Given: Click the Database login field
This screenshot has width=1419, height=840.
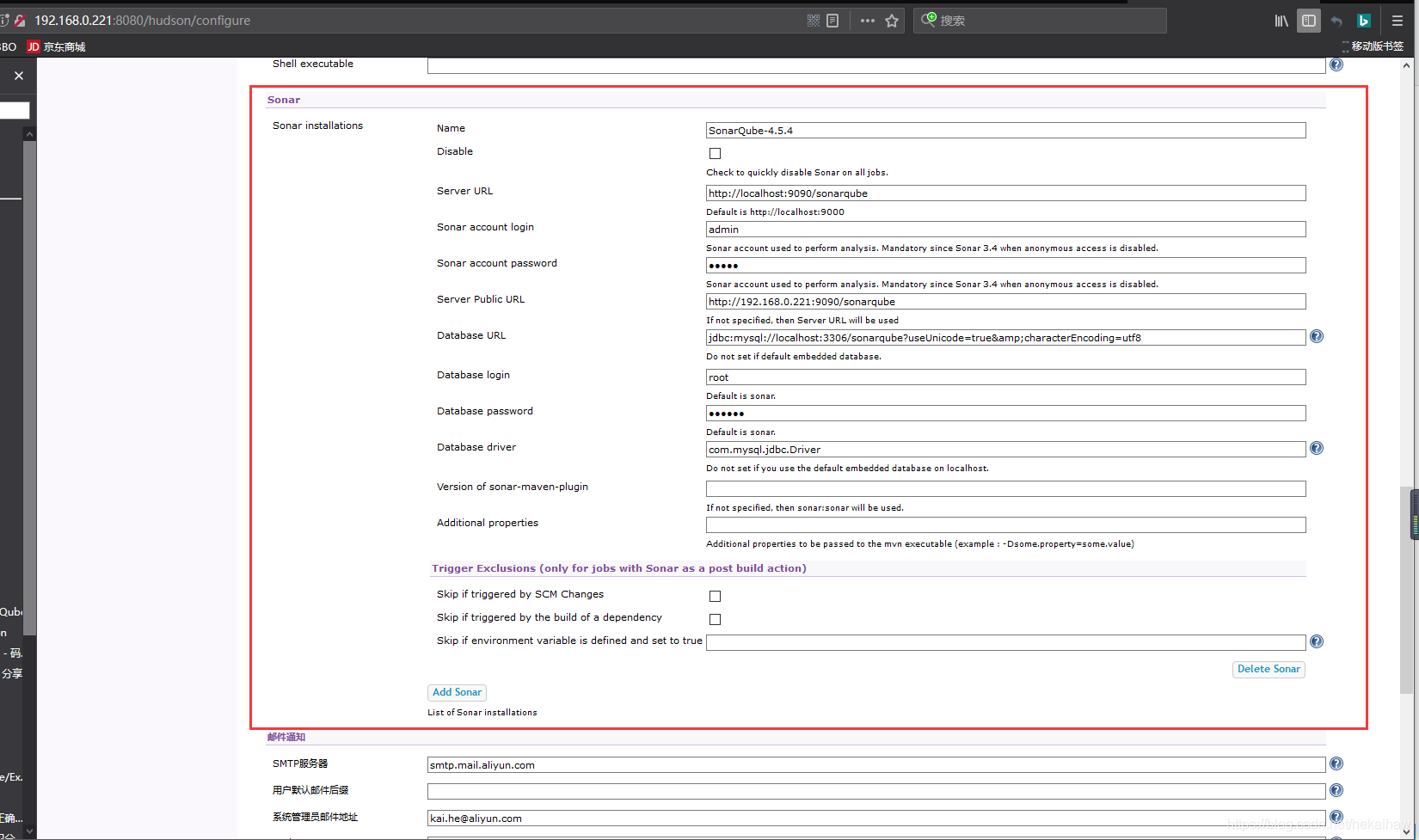Looking at the screenshot, I should coord(1005,377).
